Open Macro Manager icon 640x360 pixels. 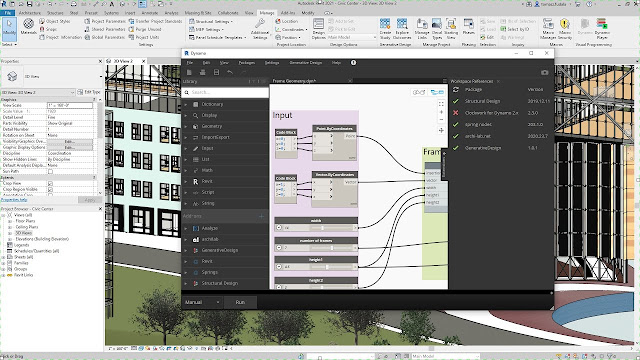pos(548,29)
